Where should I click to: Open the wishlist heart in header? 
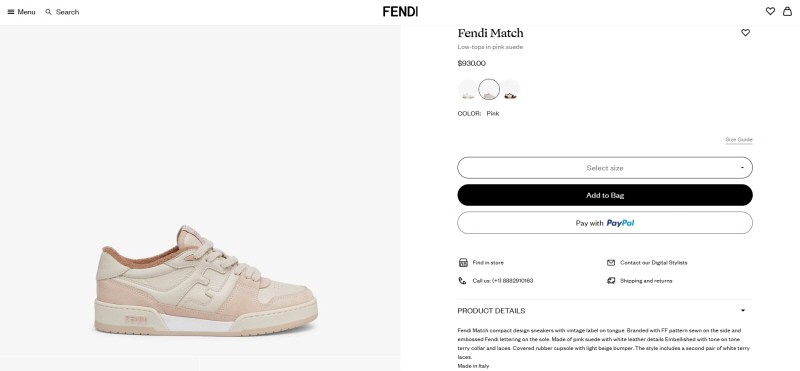coord(770,11)
